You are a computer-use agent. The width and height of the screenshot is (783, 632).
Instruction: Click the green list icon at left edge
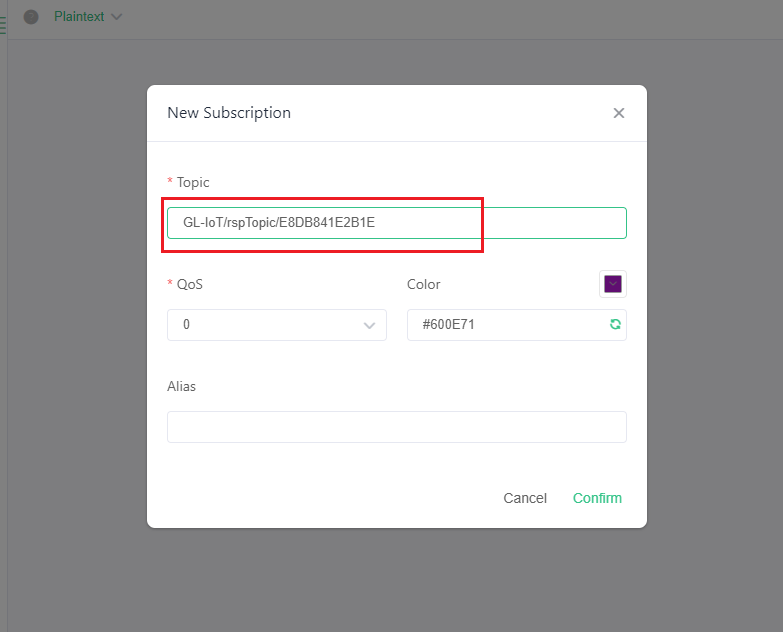point(2,25)
